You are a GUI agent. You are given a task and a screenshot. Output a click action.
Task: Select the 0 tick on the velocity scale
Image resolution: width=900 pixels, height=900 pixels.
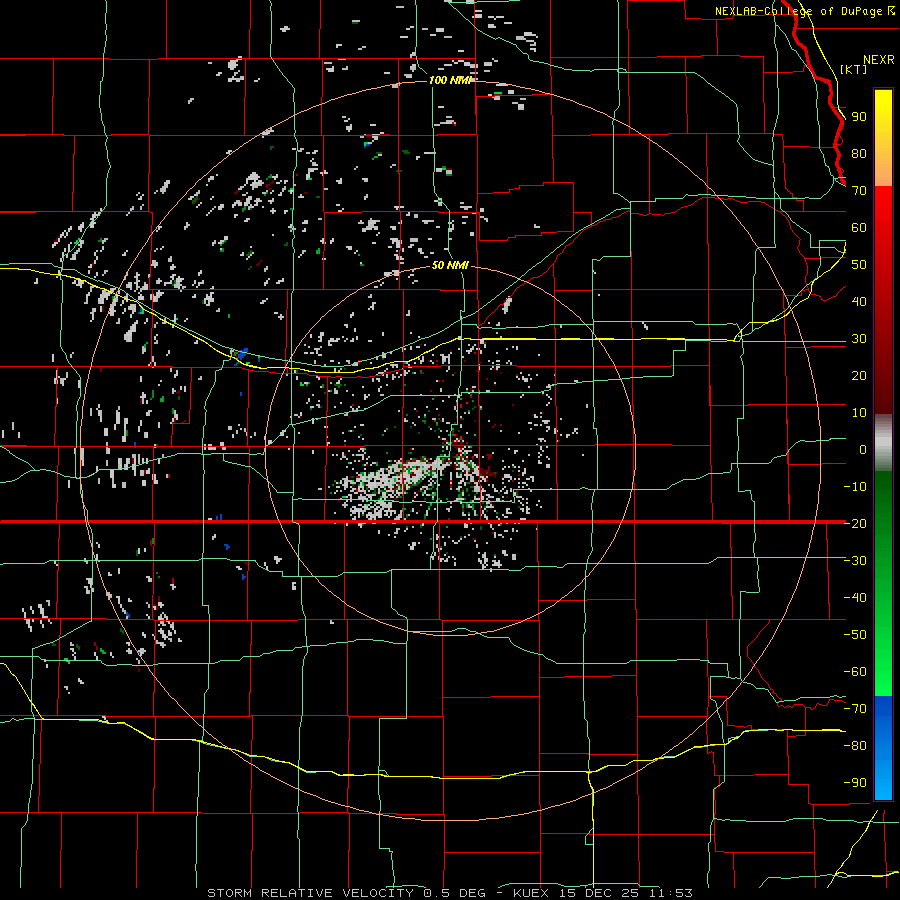(863, 449)
